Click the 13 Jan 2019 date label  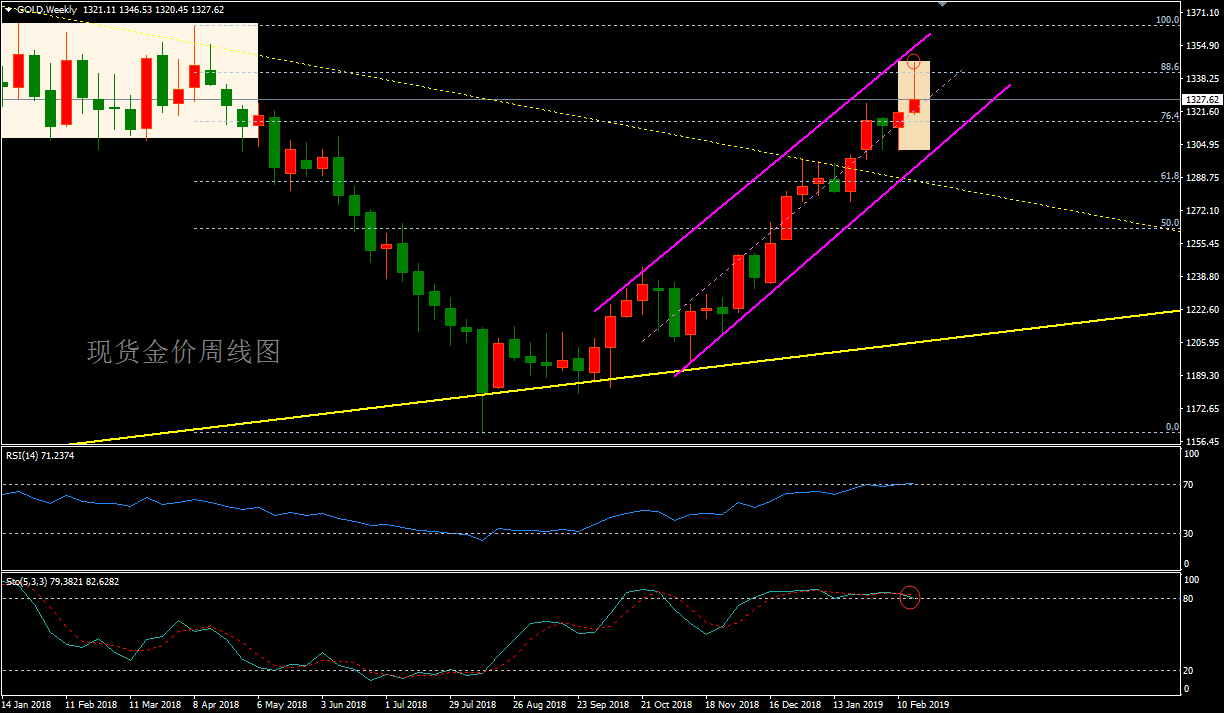pos(859,704)
